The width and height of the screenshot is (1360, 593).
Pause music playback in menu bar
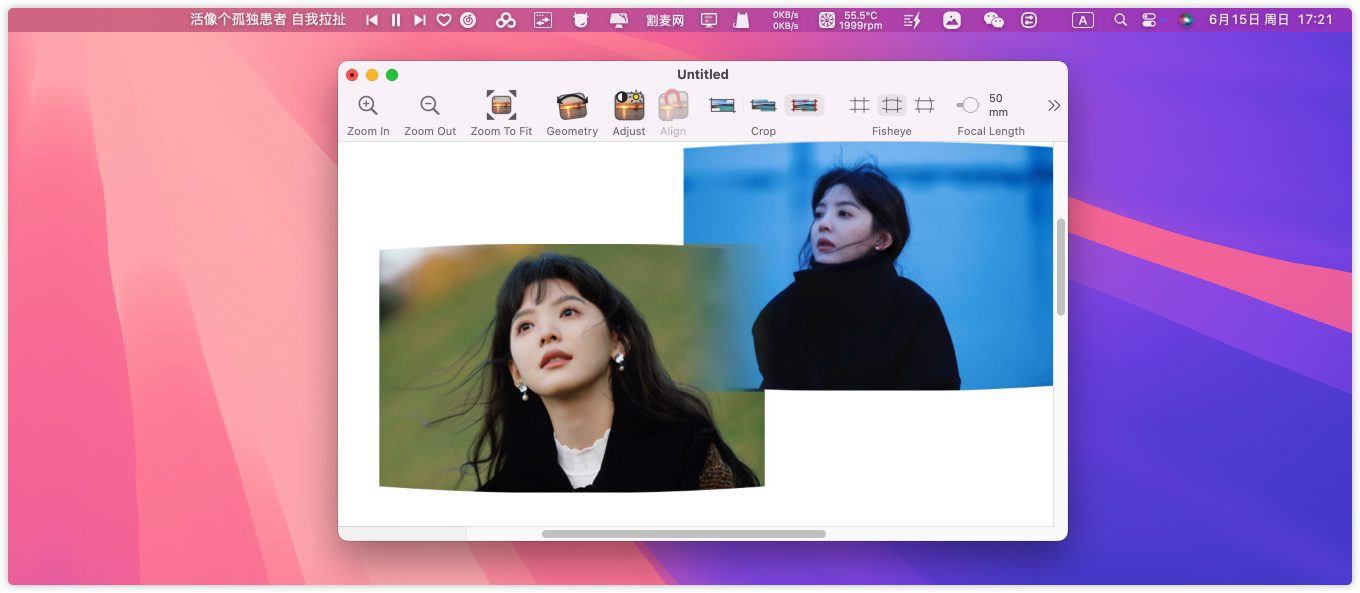(396, 20)
